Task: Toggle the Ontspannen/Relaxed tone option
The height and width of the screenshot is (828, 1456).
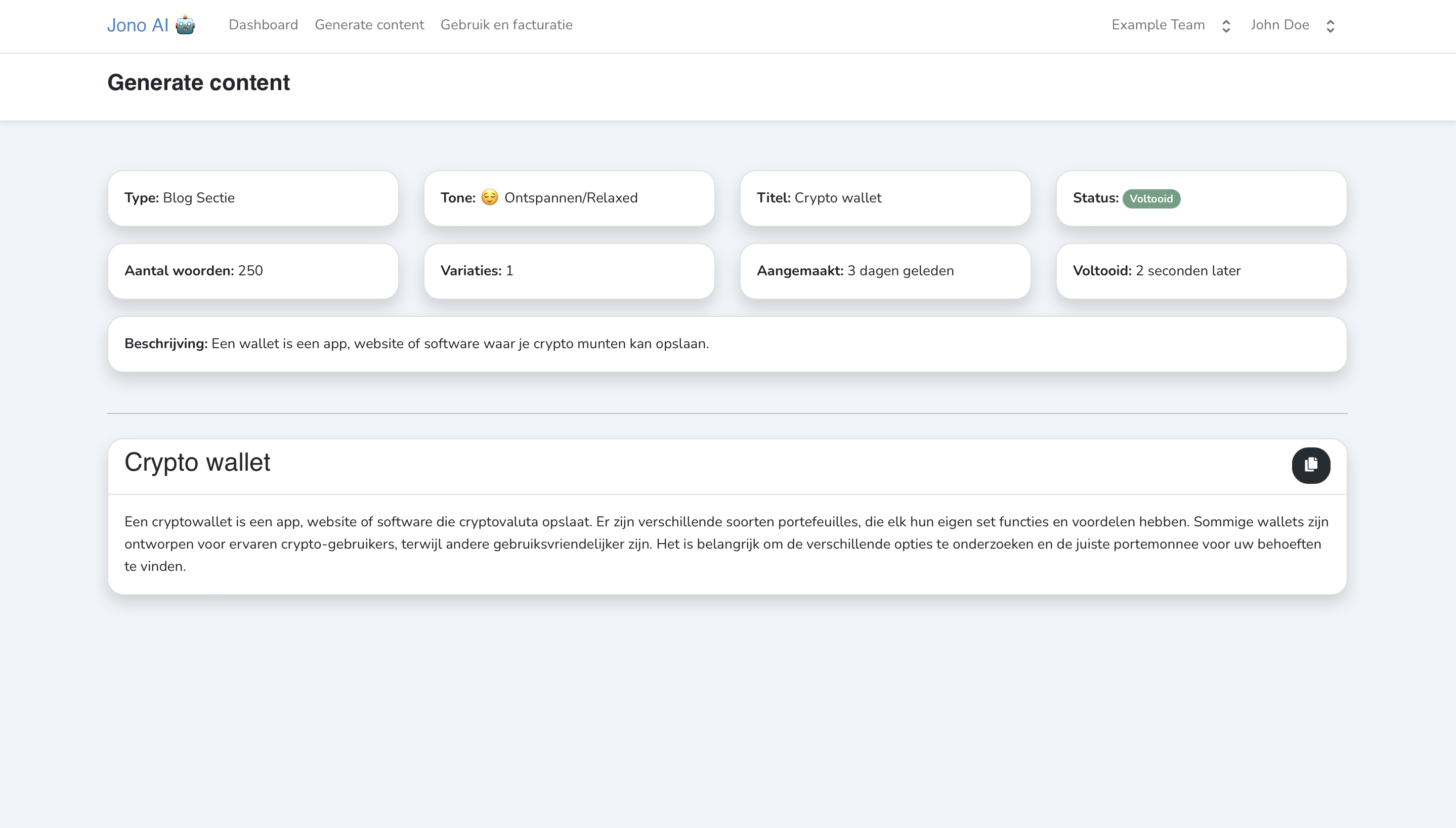Action: click(x=569, y=197)
